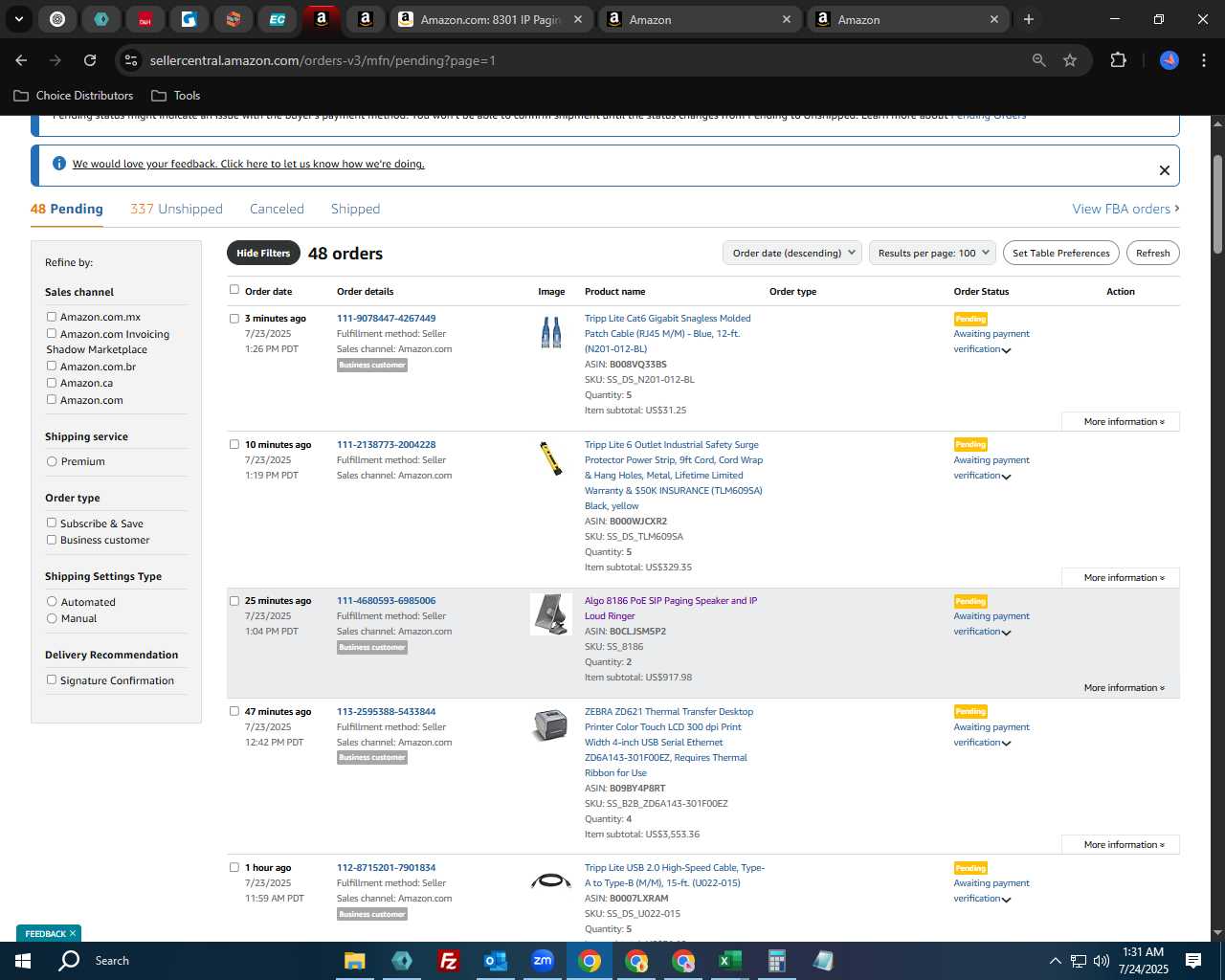The image size is (1225, 980).
Task: Click the Tripp Lite Cat6 patch cable thumbnail
Action: (x=551, y=331)
